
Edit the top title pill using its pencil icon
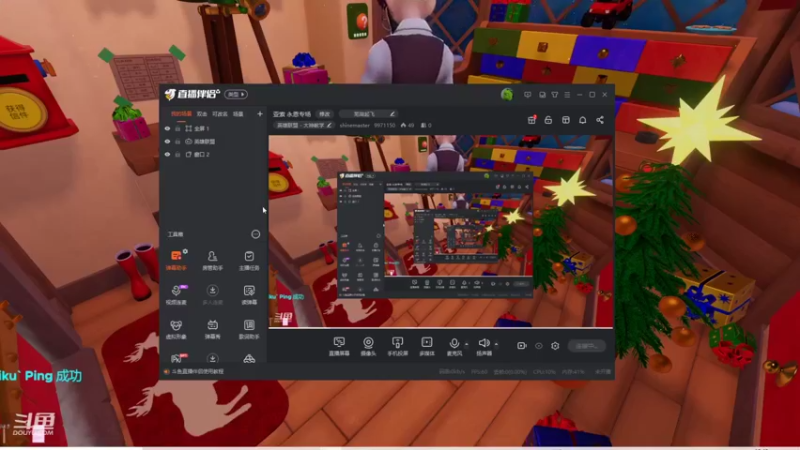point(392,114)
